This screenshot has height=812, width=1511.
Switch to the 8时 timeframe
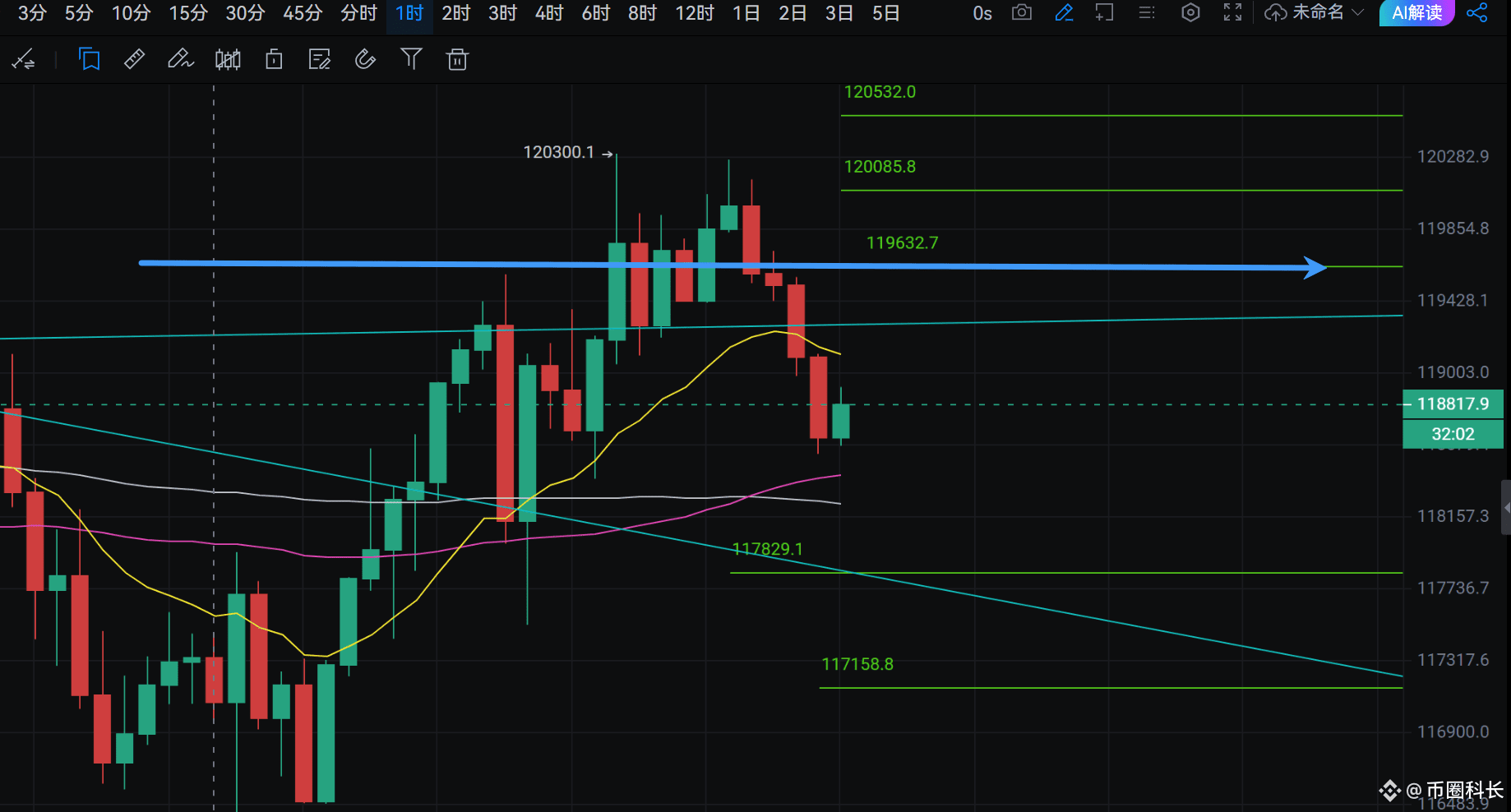pyautogui.click(x=642, y=13)
